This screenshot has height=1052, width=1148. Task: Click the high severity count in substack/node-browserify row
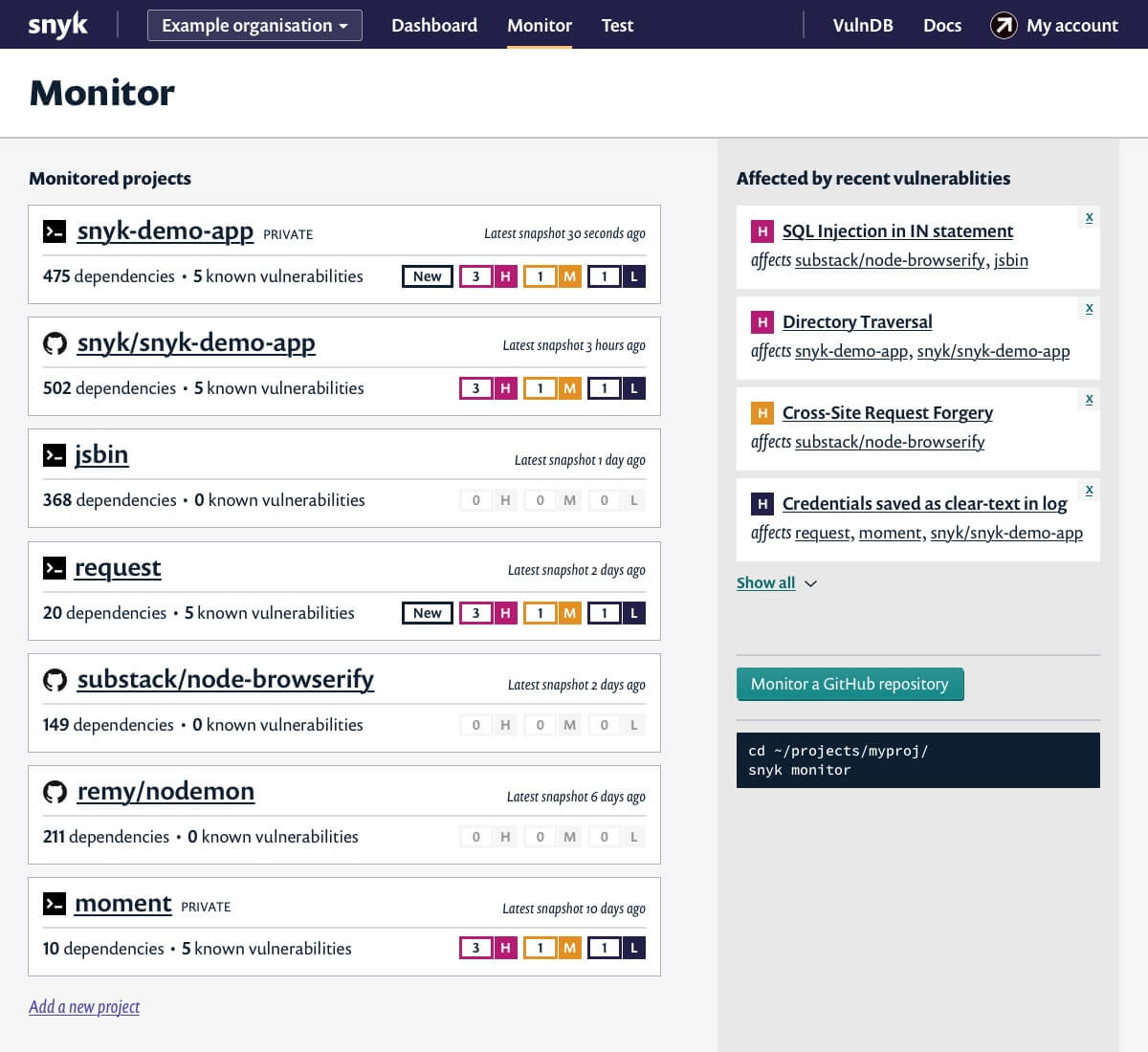click(488, 725)
